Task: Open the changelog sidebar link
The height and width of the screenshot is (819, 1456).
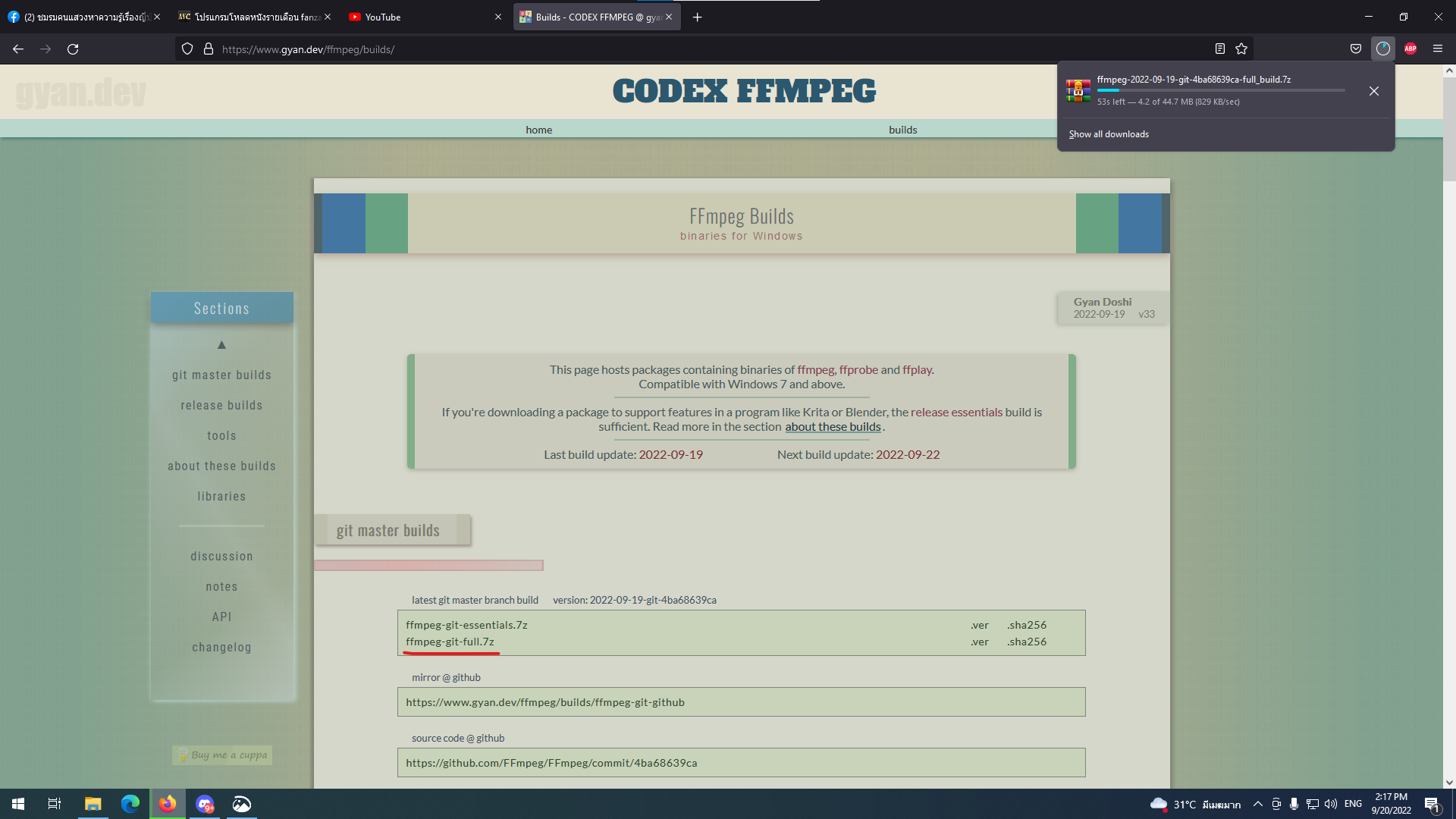Action: [221, 648]
